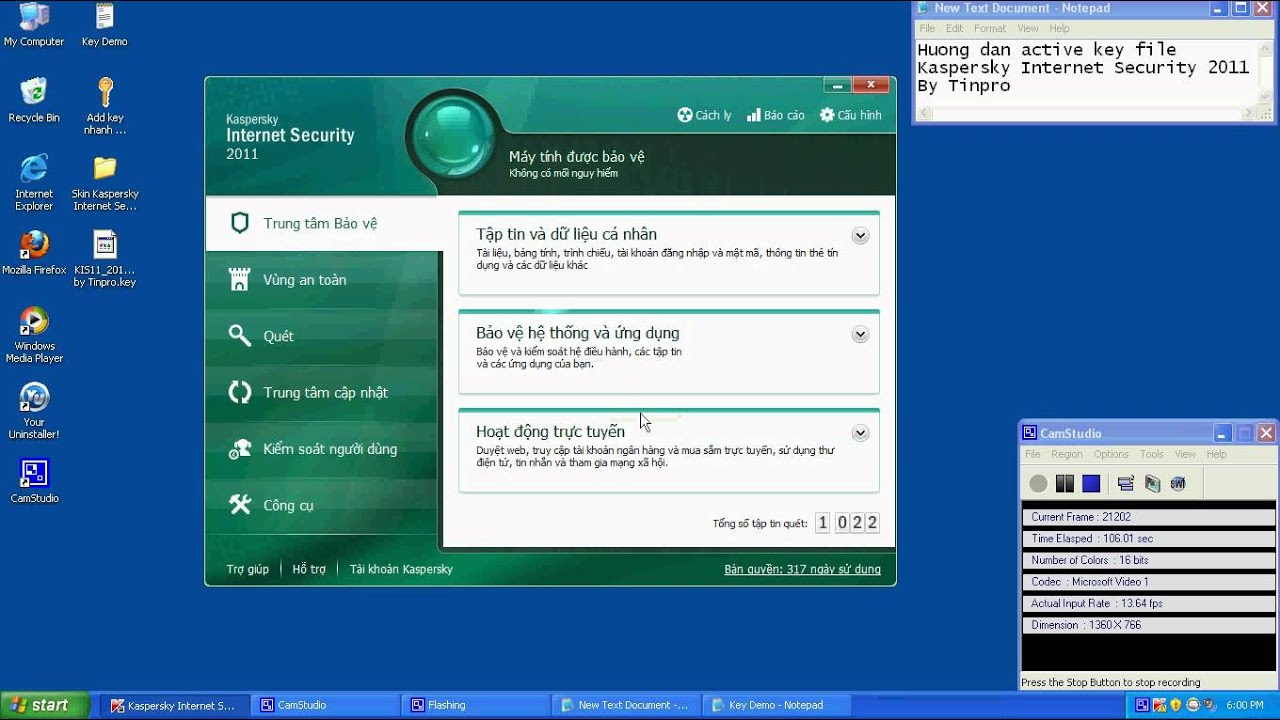1280x720 pixels.
Task: Expand Bảo vệ hệ thống và ứng dụng
Action: coord(860,335)
